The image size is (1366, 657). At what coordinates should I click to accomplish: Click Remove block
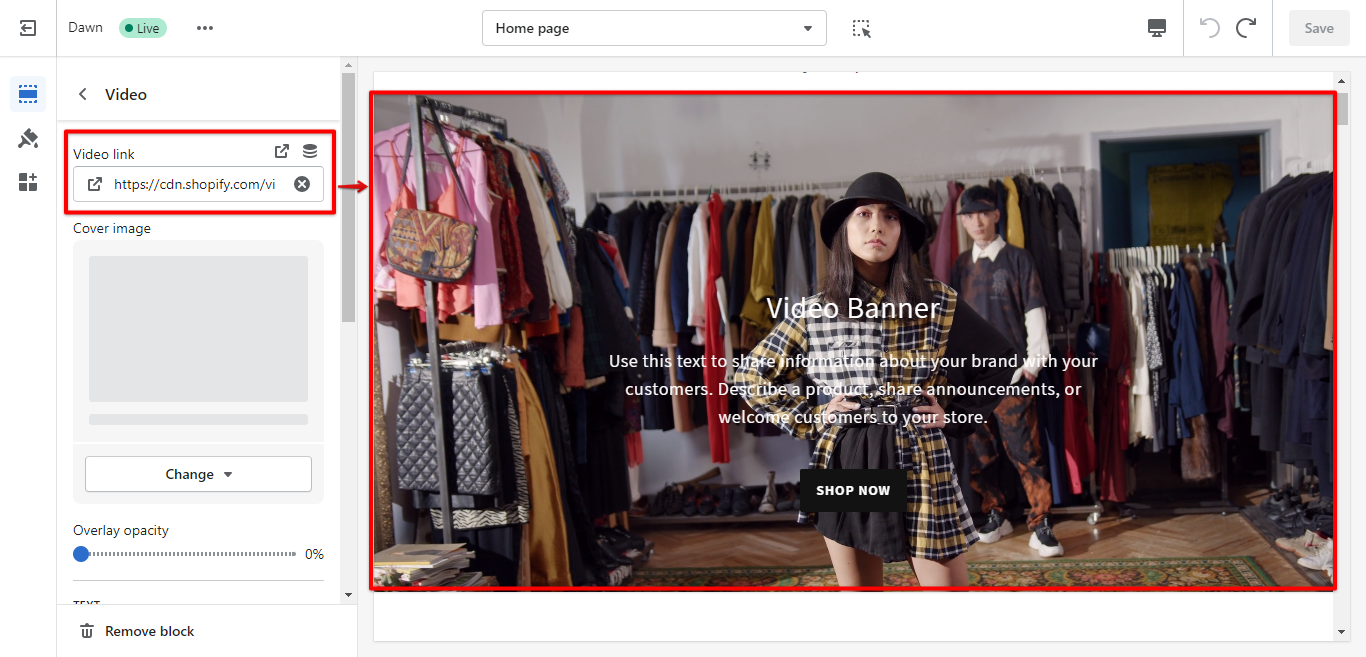click(138, 631)
